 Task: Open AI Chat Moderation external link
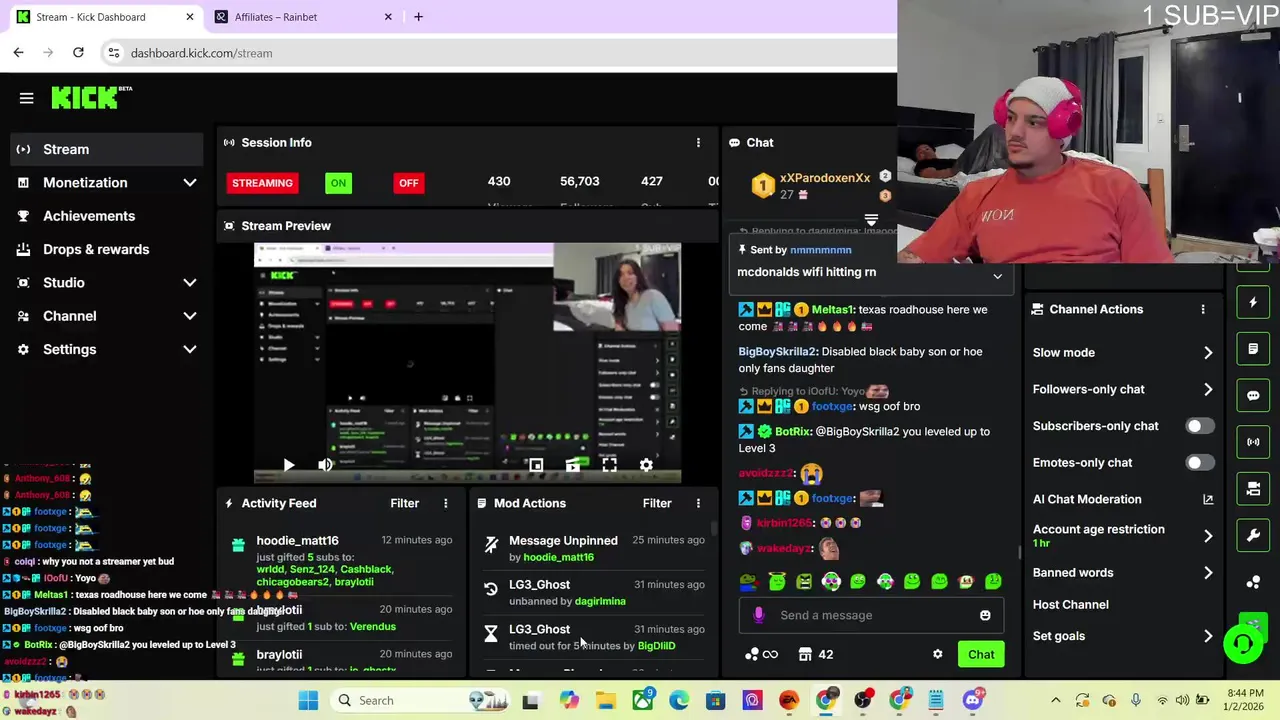pos(1208,499)
